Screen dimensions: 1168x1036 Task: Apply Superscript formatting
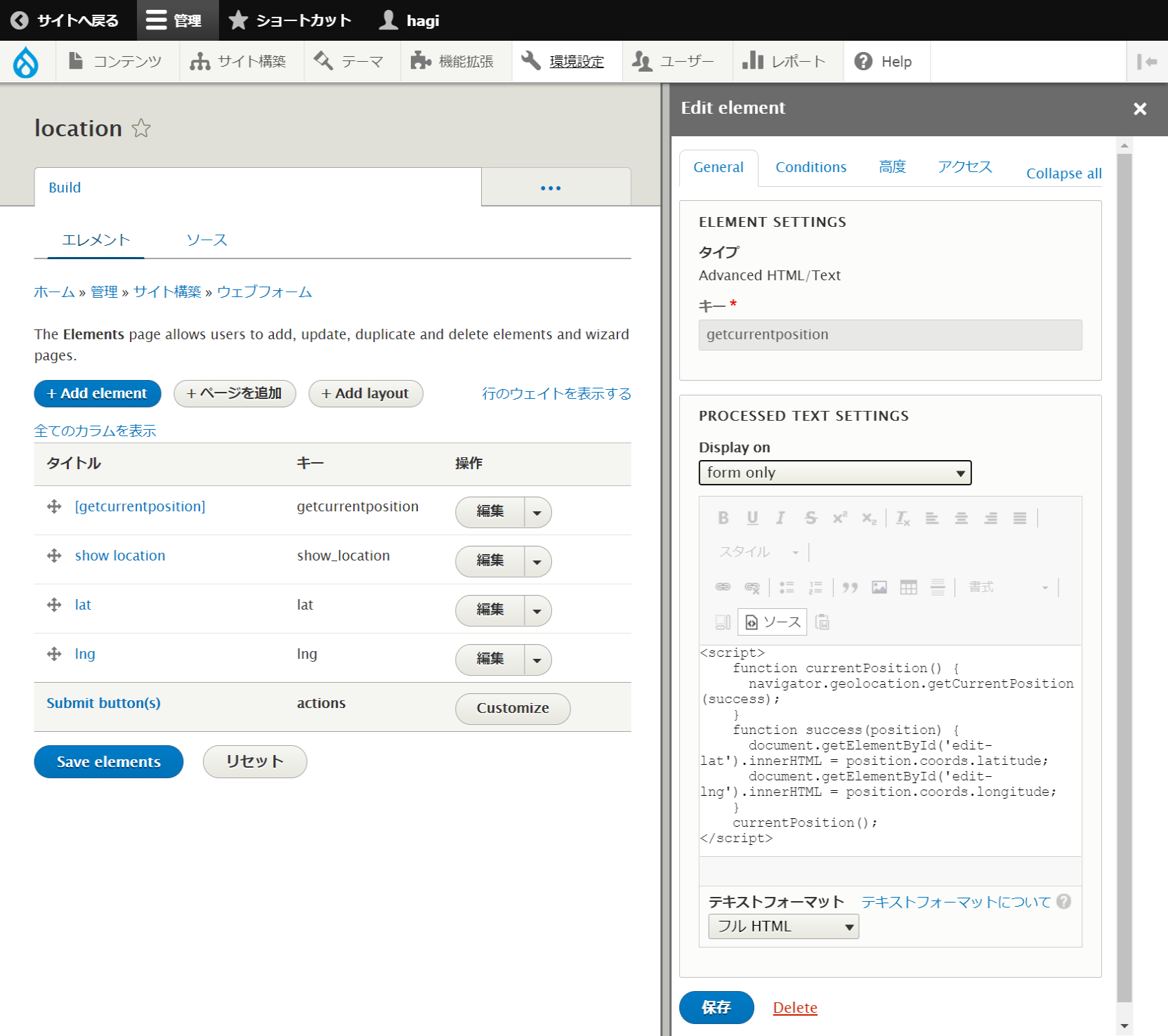pos(839,518)
